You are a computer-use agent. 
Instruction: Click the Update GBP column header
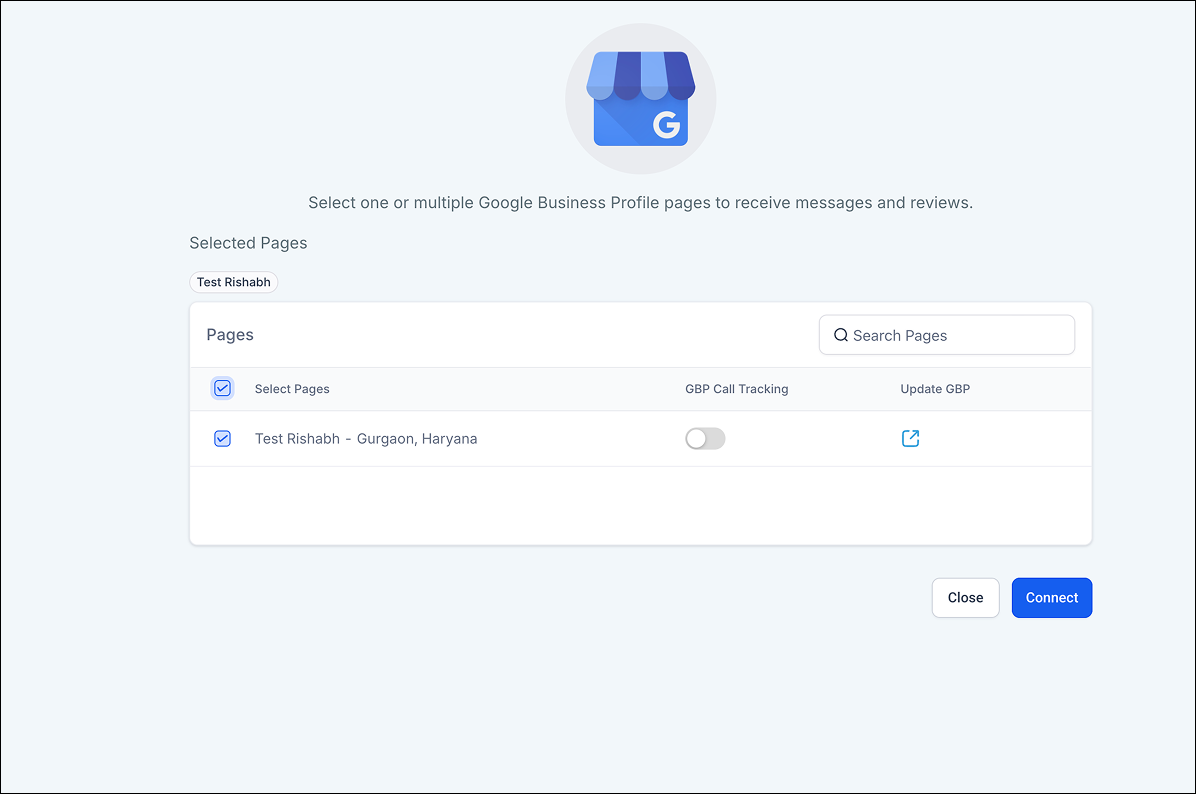click(935, 389)
